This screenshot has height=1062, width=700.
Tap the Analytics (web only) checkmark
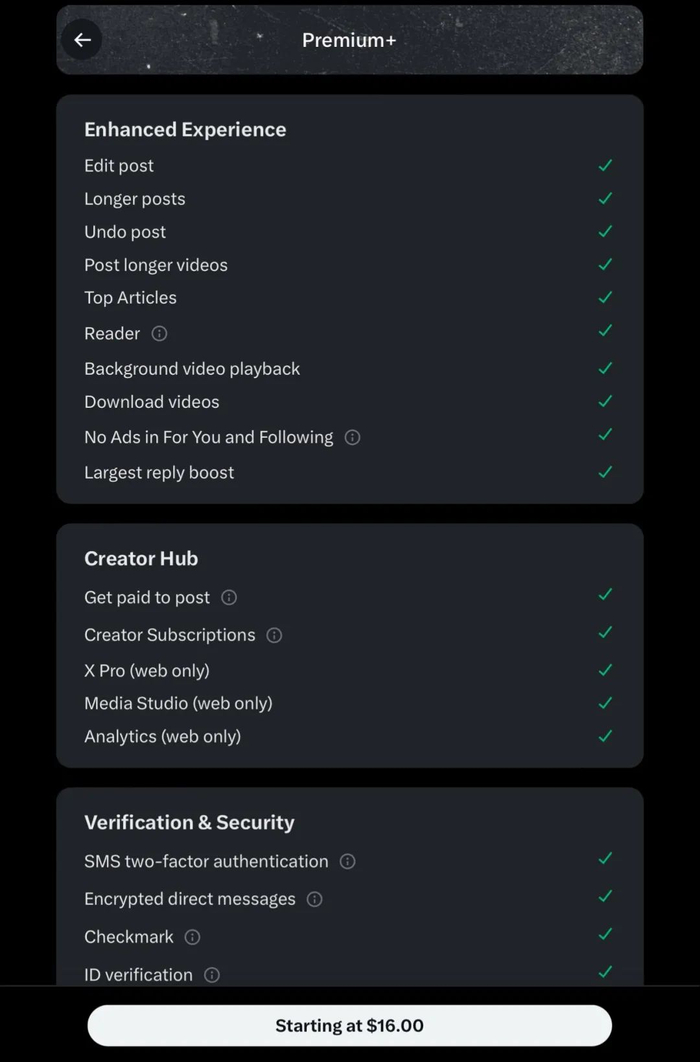tap(605, 736)
